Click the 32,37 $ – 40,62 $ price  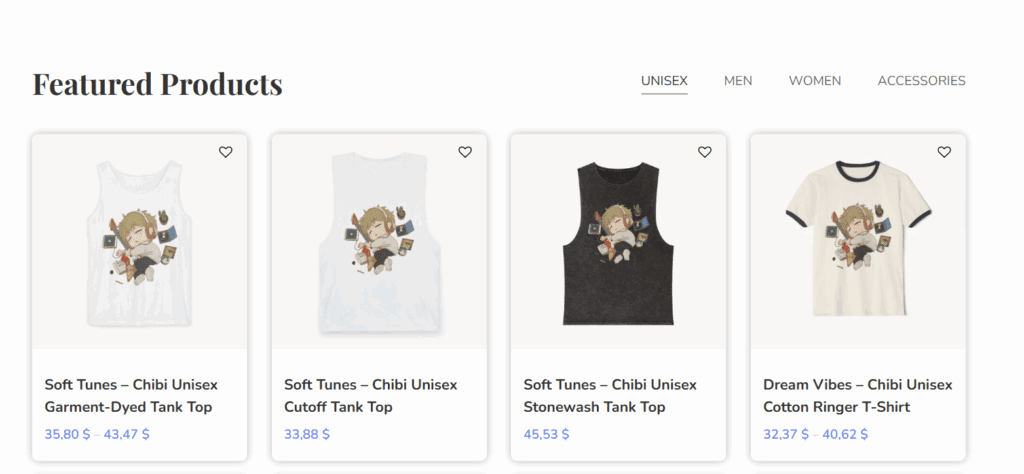click(x=815, y=434)
